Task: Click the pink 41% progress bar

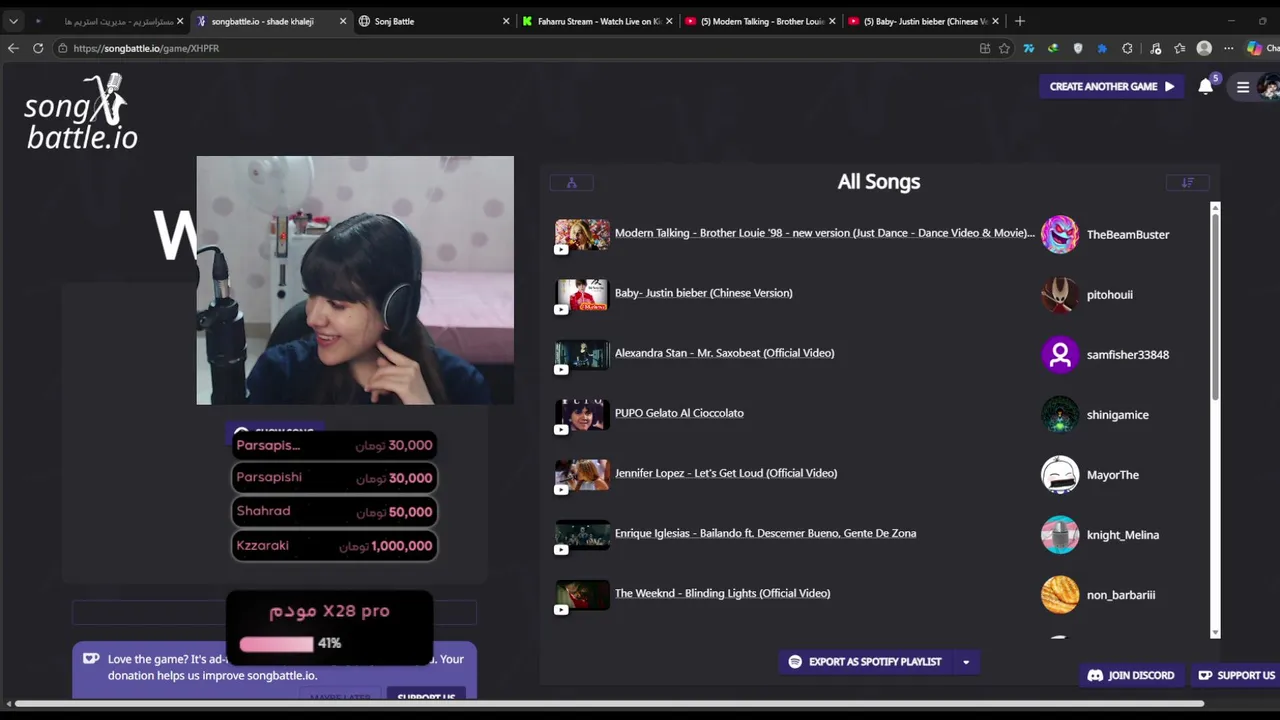Action: (x=275, y=644)
